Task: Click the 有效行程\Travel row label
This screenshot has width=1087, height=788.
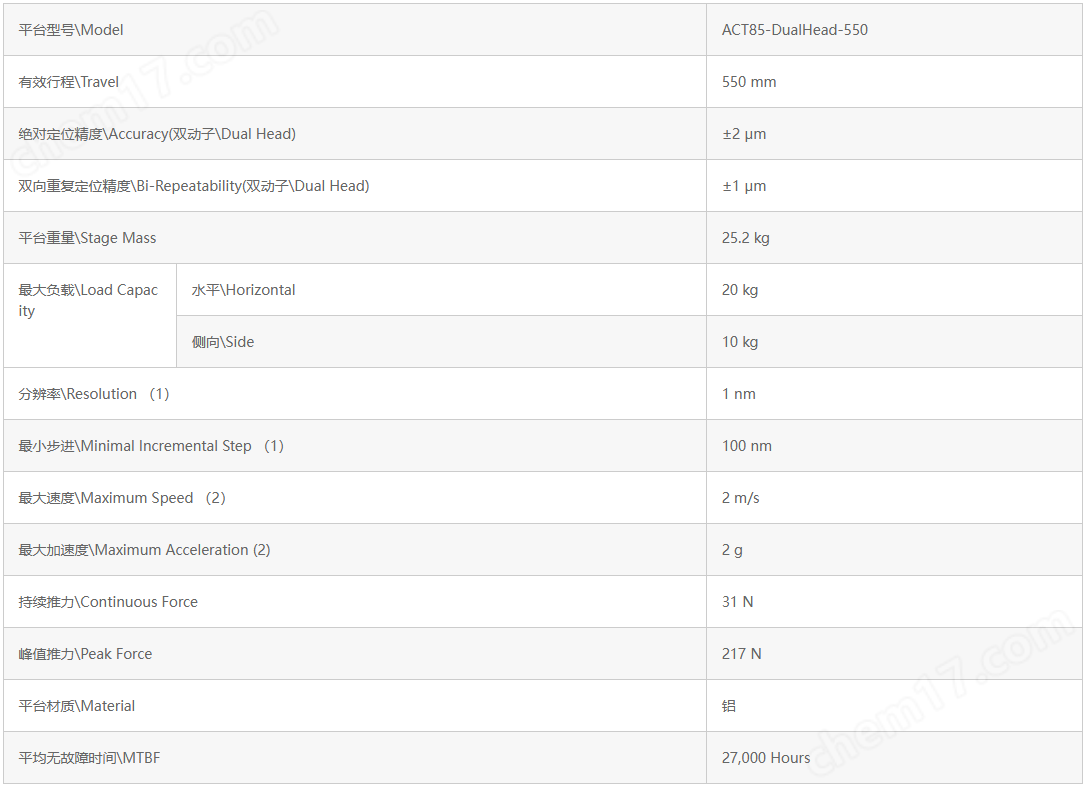Action: pos(355,82)
